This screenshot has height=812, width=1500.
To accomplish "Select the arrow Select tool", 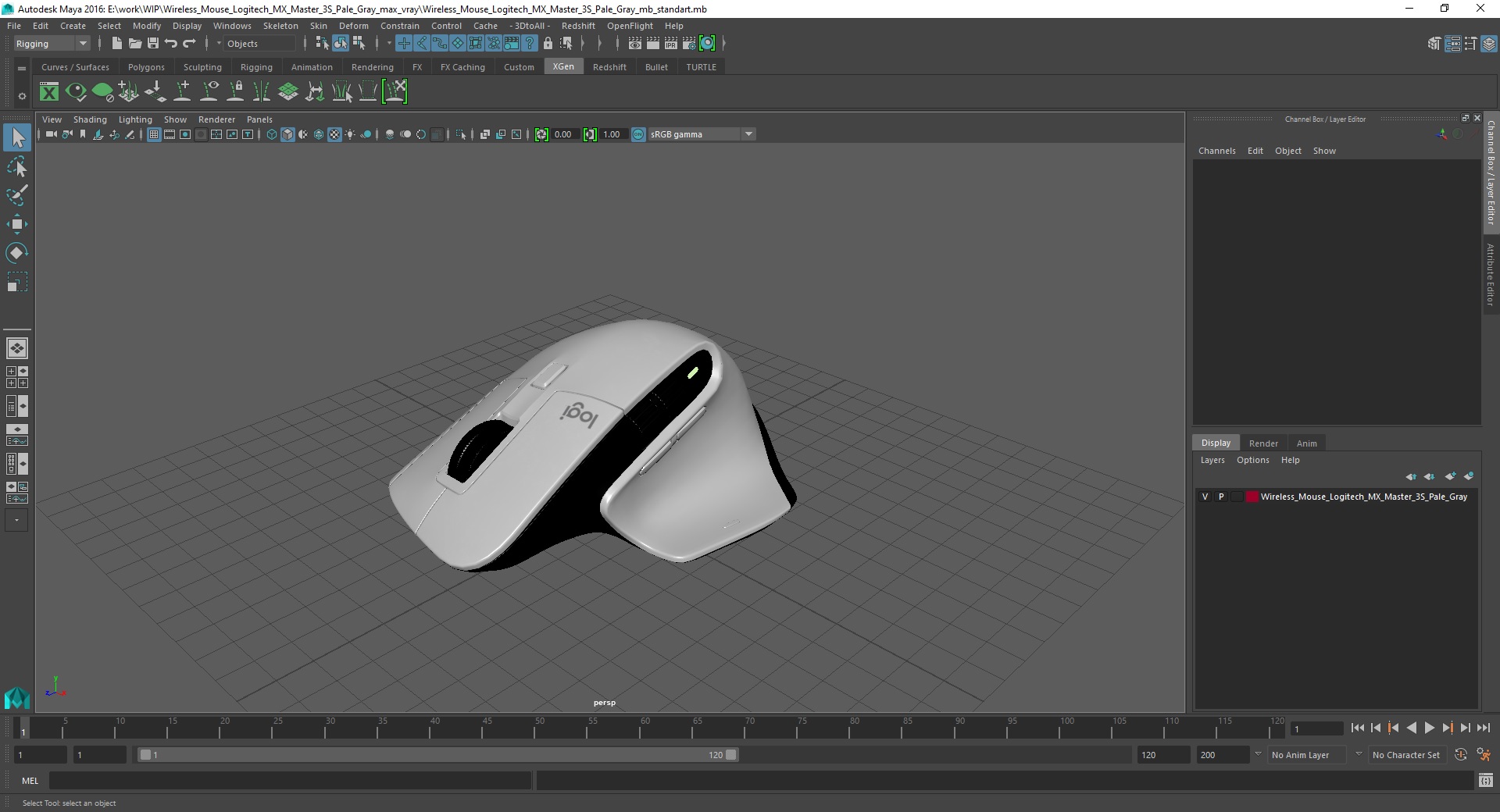I will (x=17, y=138).
